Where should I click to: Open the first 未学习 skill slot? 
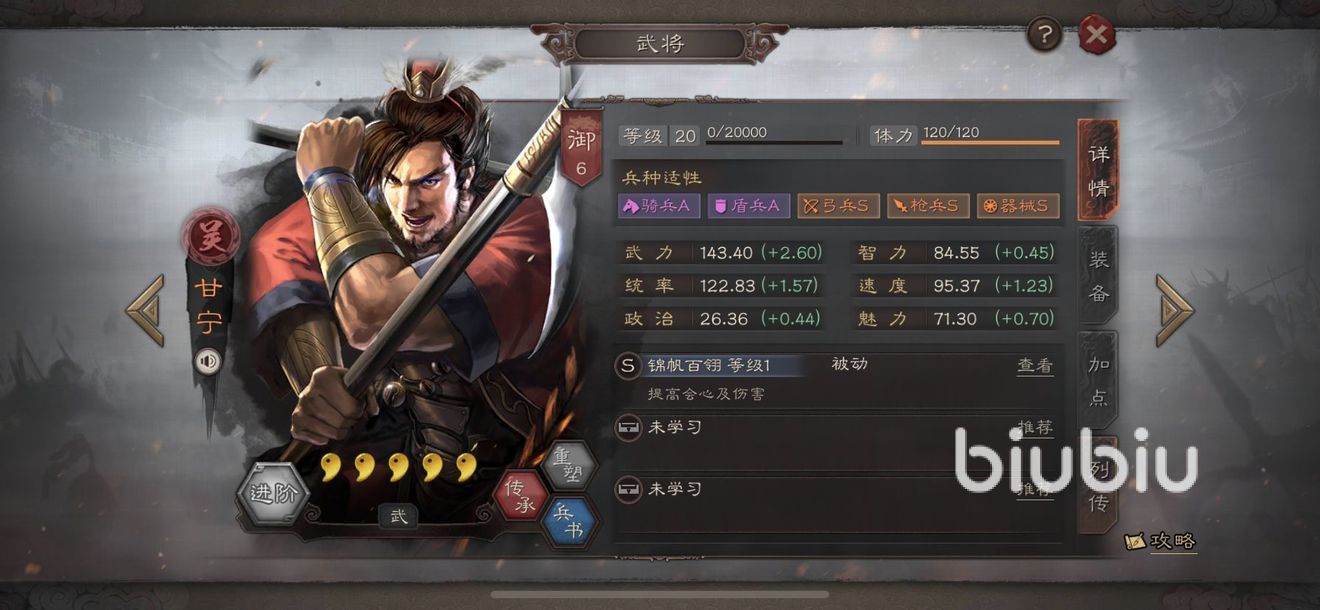coord(837,441)
